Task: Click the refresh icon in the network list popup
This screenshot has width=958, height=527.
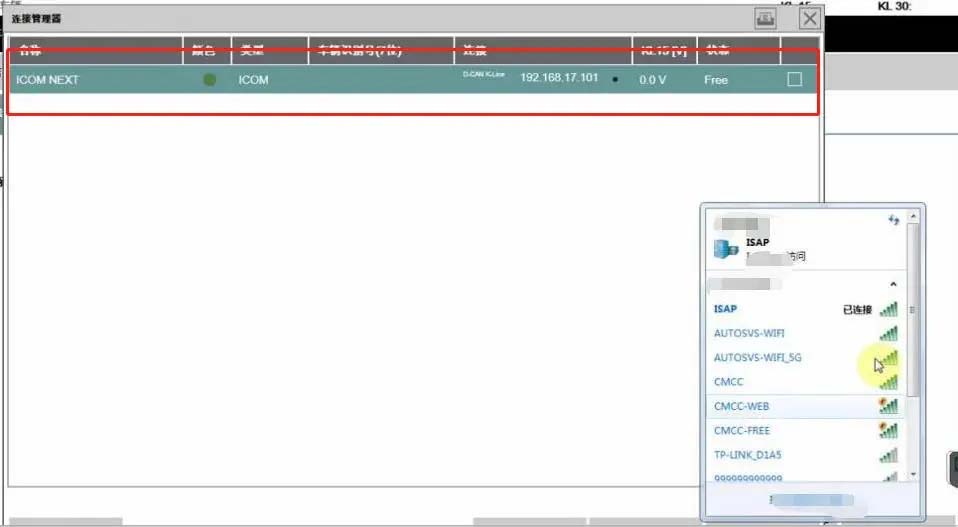Action: pyautogui.click(x=894, y=220)
